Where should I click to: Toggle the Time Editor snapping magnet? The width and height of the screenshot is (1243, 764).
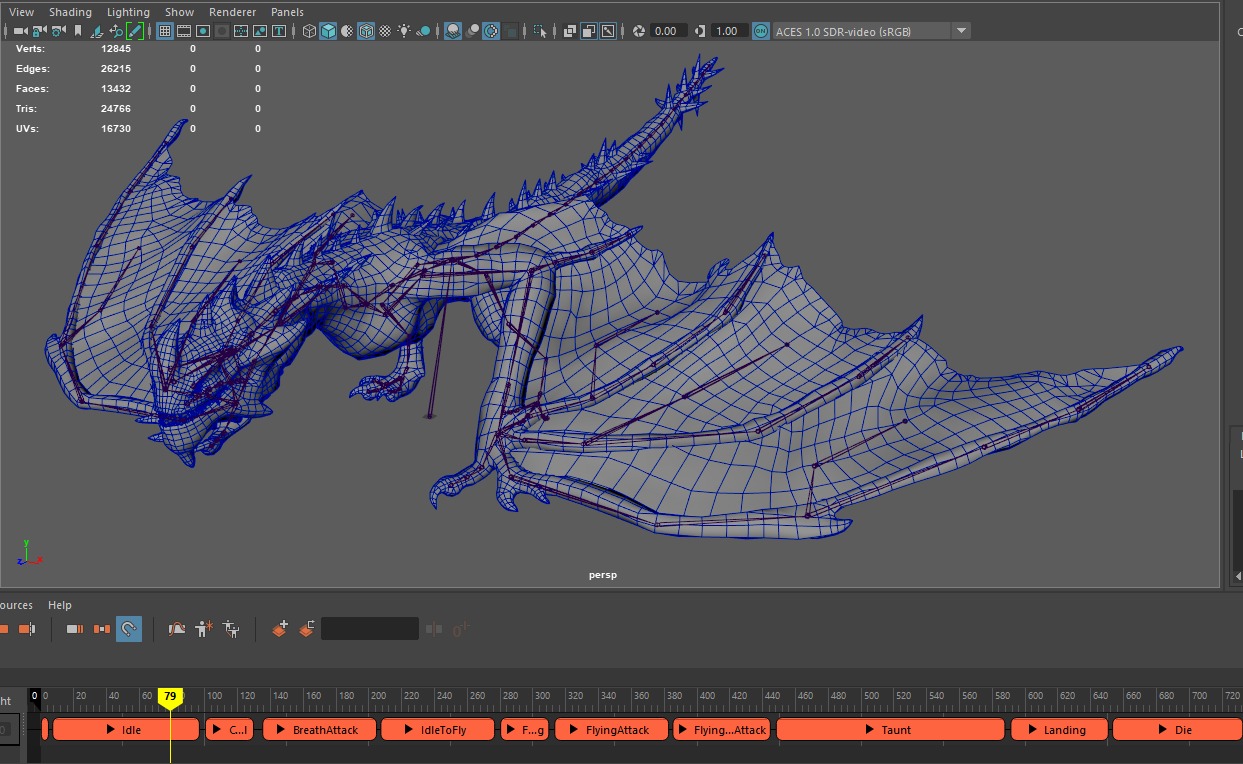point(129,629)
